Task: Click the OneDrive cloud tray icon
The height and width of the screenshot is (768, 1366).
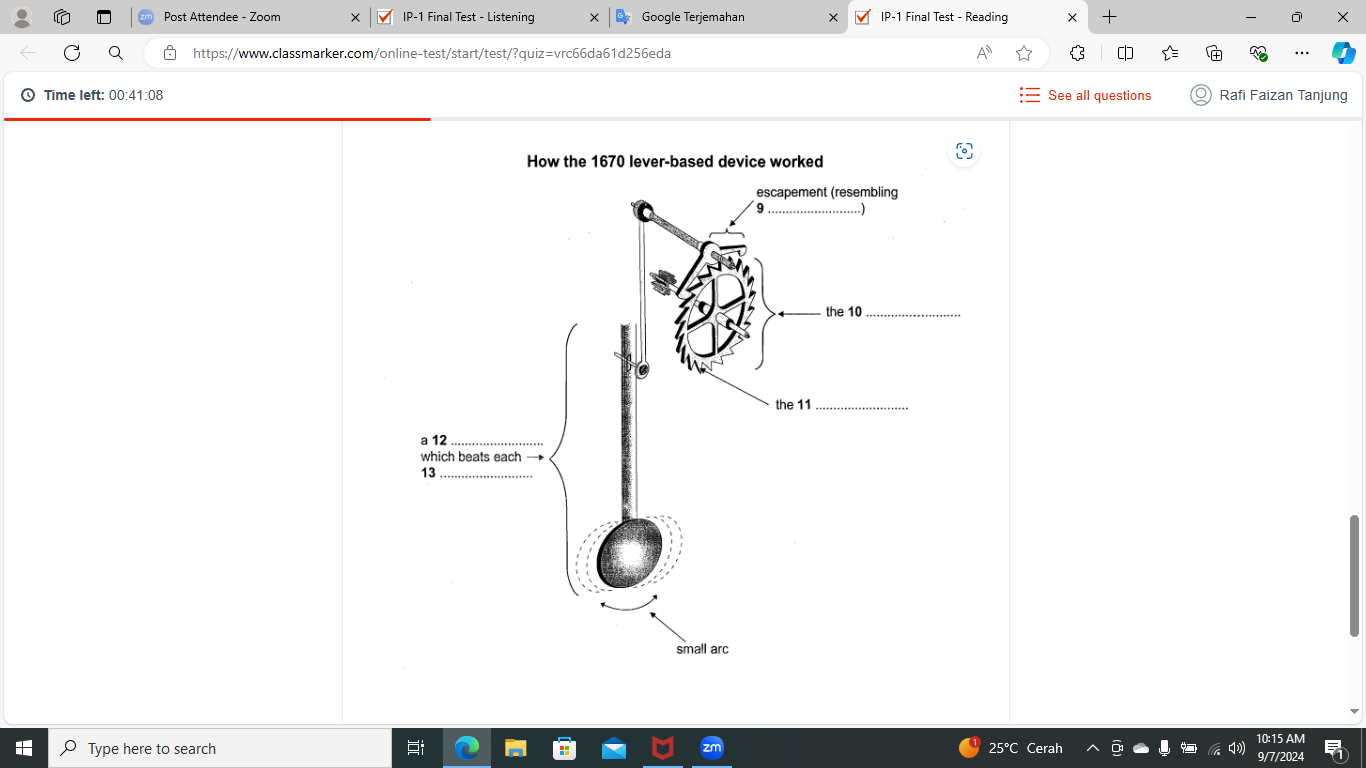Action: (1141, 748)
